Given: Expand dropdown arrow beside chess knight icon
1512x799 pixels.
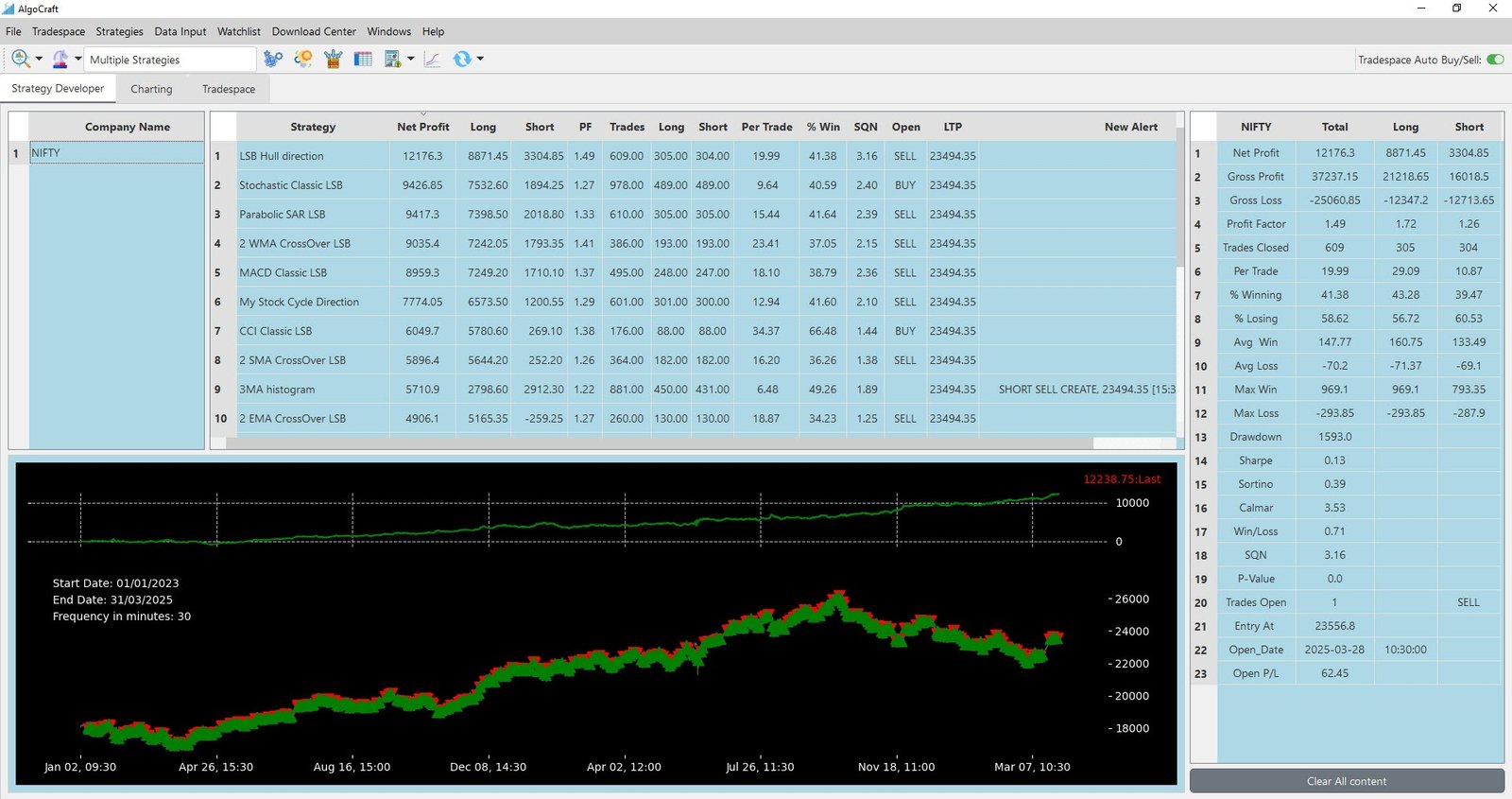Looking at the screenshot, I should [78, 59].
